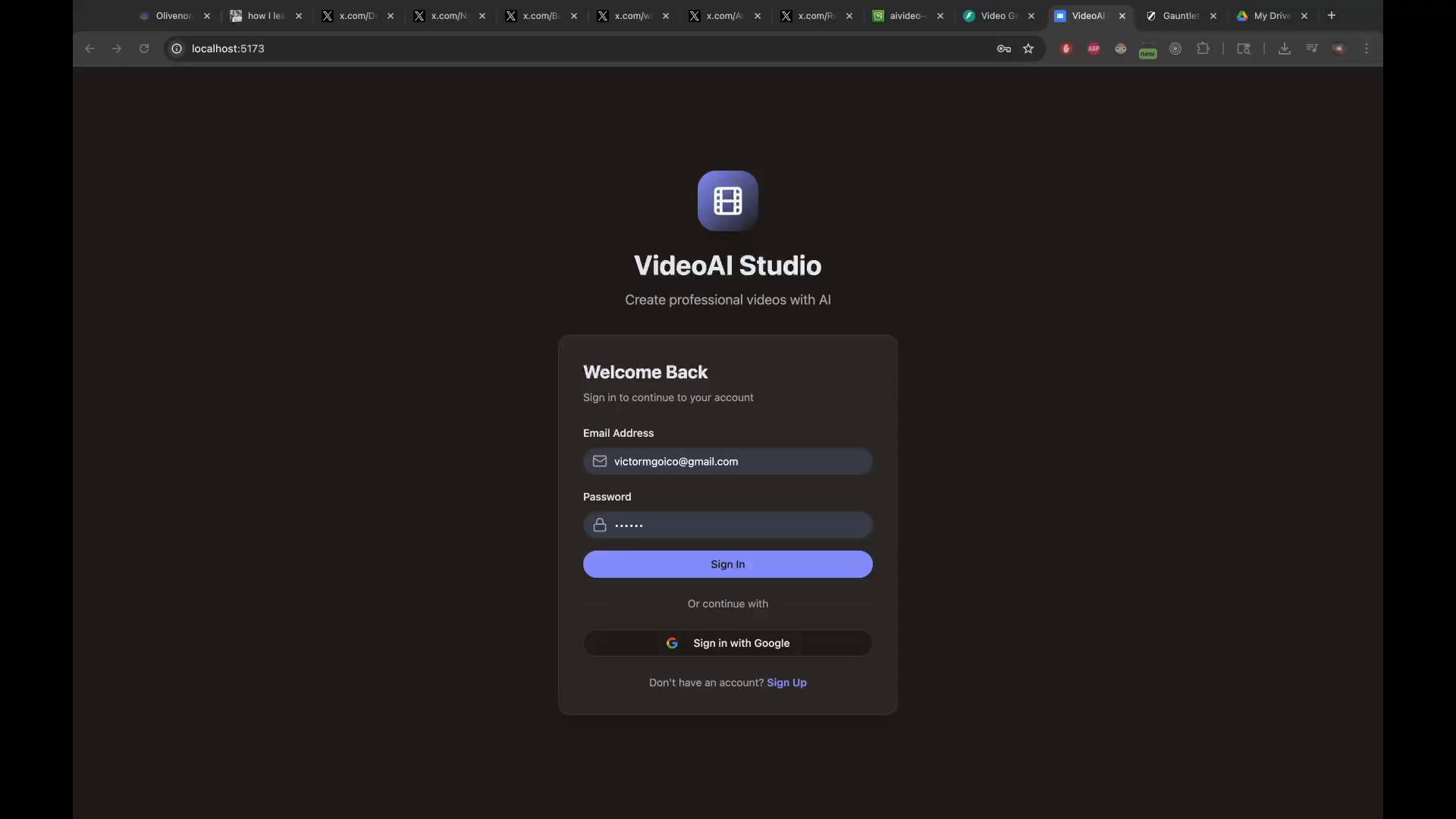Open the VideoAI Studio film reel logo
Viewport: 1456px width, 819px height.
pyautogui.click(x=727, y=200)
